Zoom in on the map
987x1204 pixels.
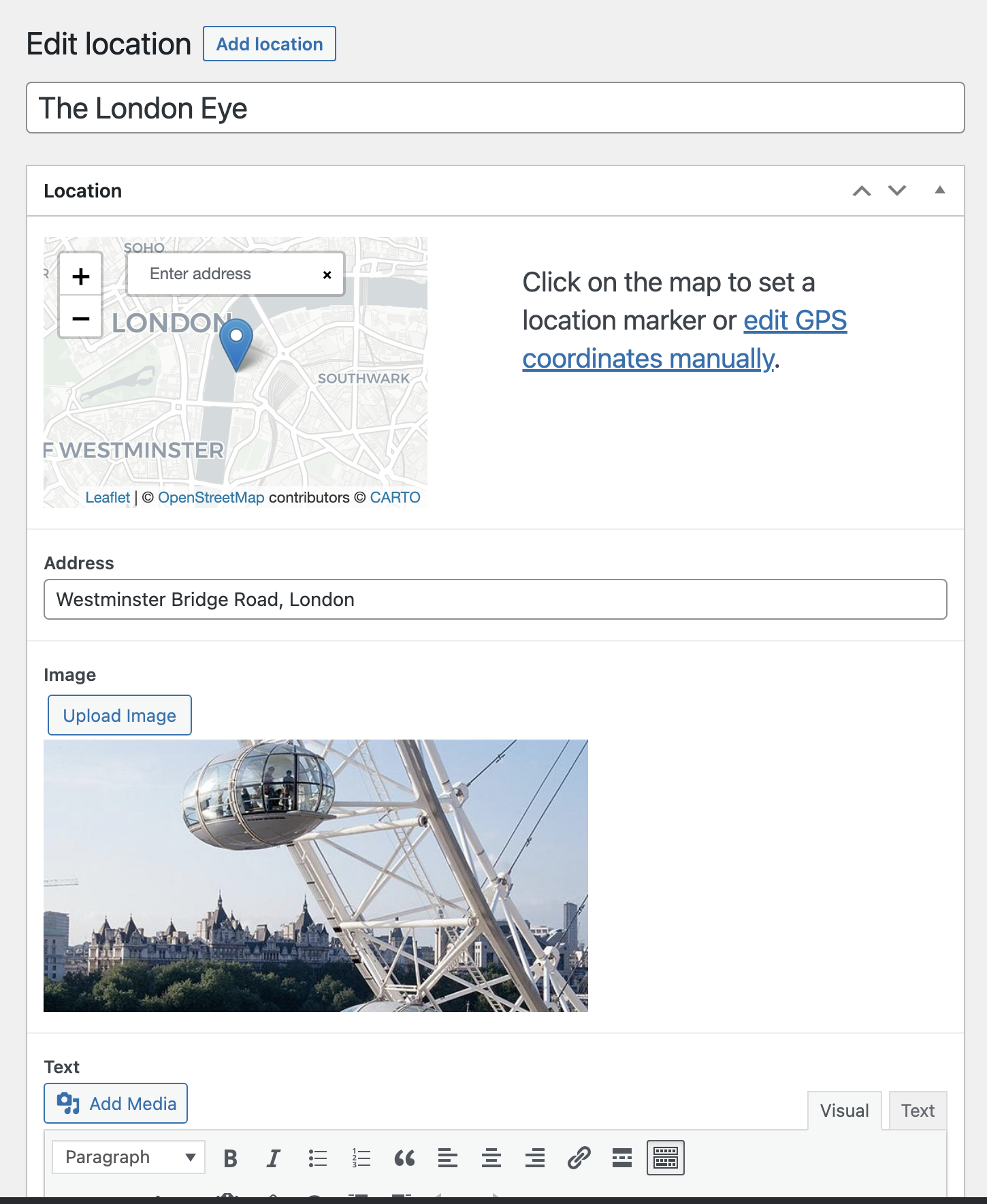click(x=81, y=276)
